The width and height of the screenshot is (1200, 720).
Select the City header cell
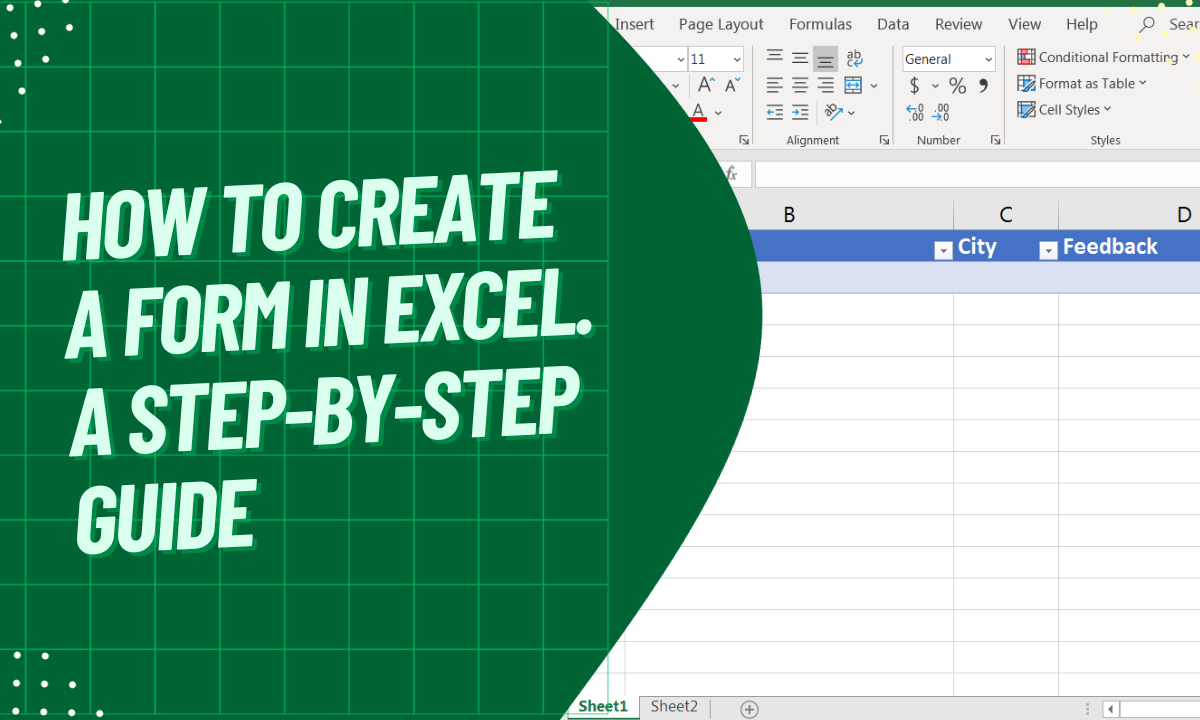tap(1006, 246)
